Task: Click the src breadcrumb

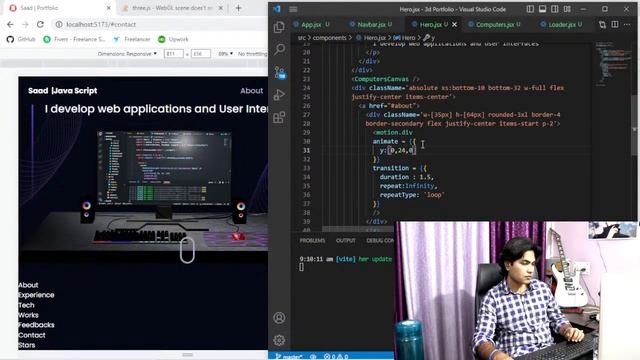Action: [x=302, y=38]
